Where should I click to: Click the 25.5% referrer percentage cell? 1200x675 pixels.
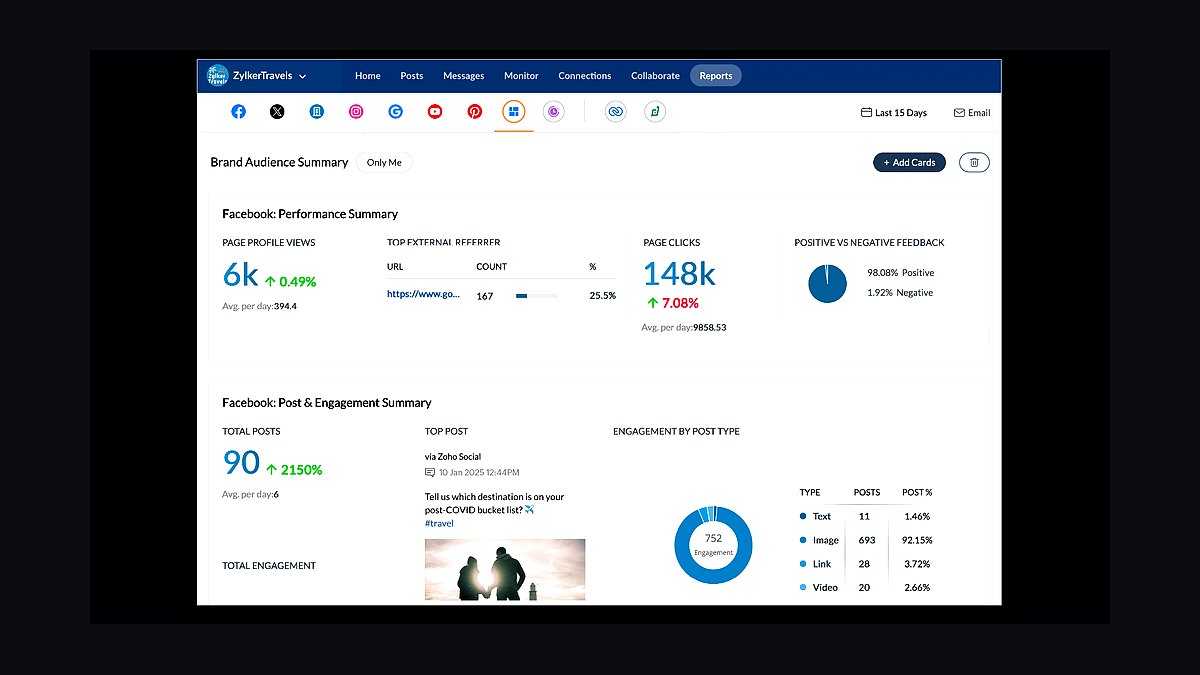[603, 296]
